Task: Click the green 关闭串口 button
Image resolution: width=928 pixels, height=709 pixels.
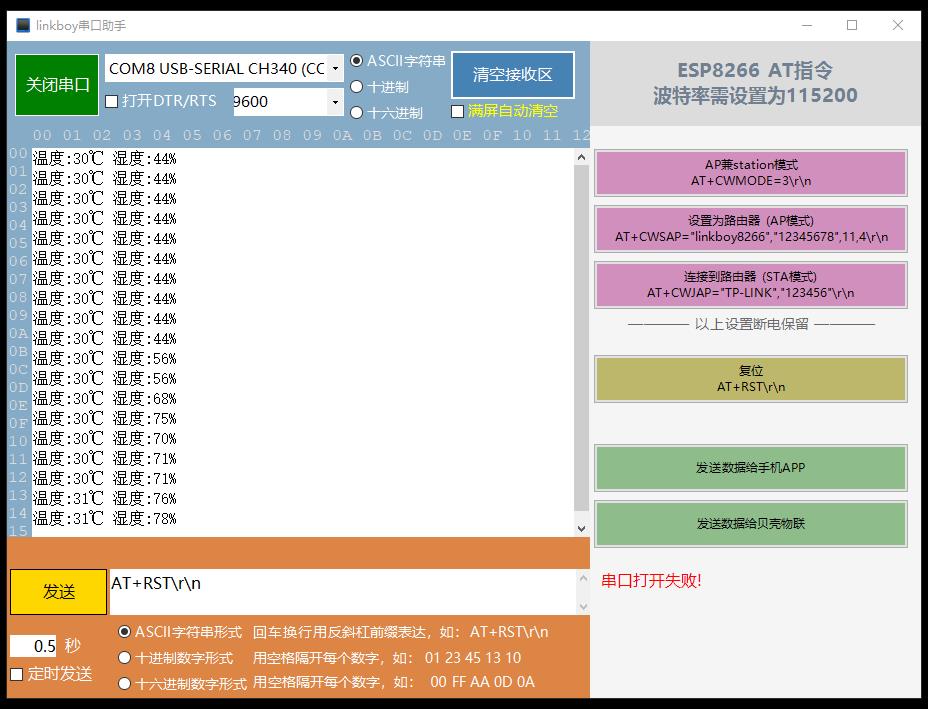Action: (57, 85)
